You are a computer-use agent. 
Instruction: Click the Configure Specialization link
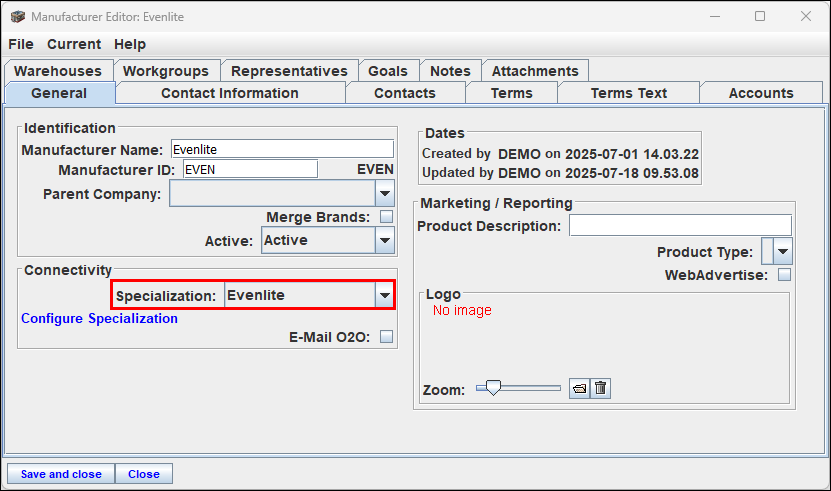(x=100, y=318)
